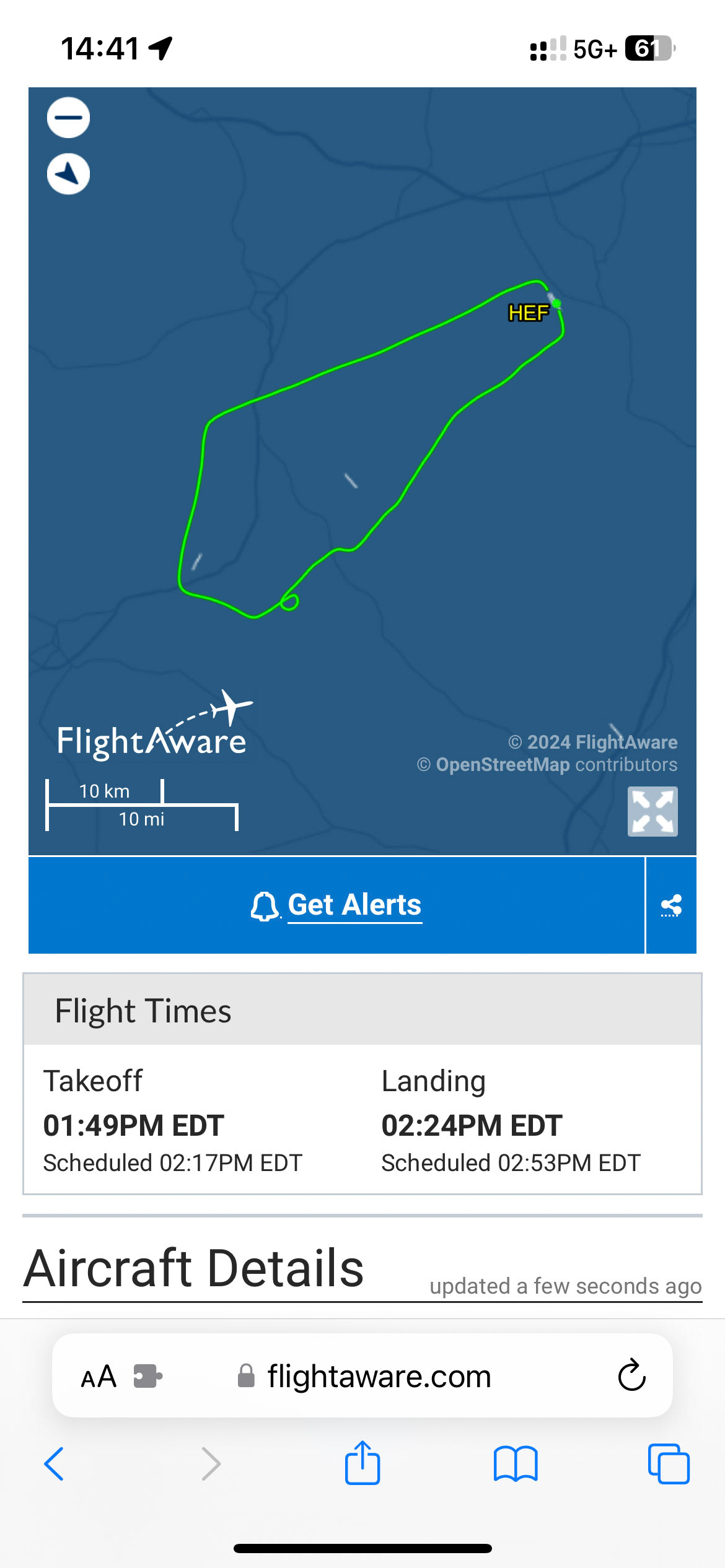This screenshot has height=1568, width=725.
Task: Open AA text size menu
Action: click(x=99, y=1376)
